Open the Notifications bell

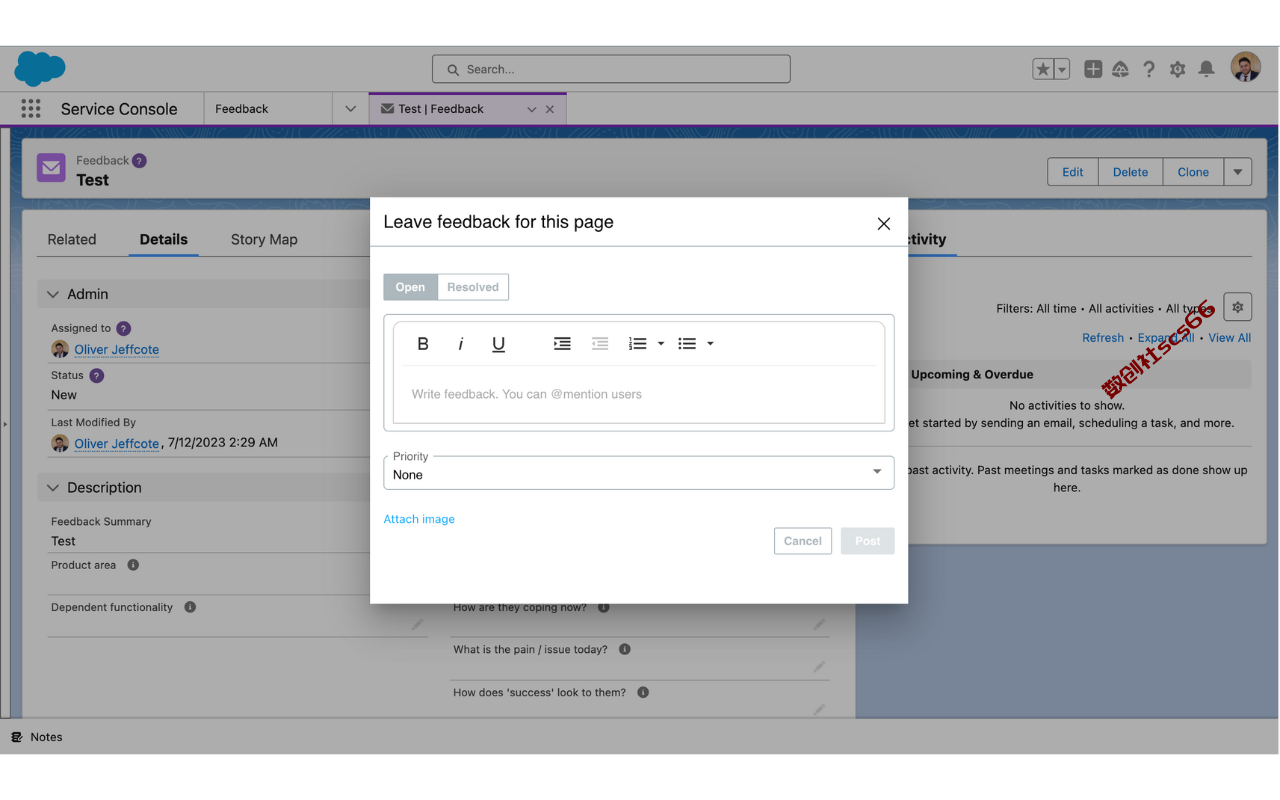coord(1207,69)
